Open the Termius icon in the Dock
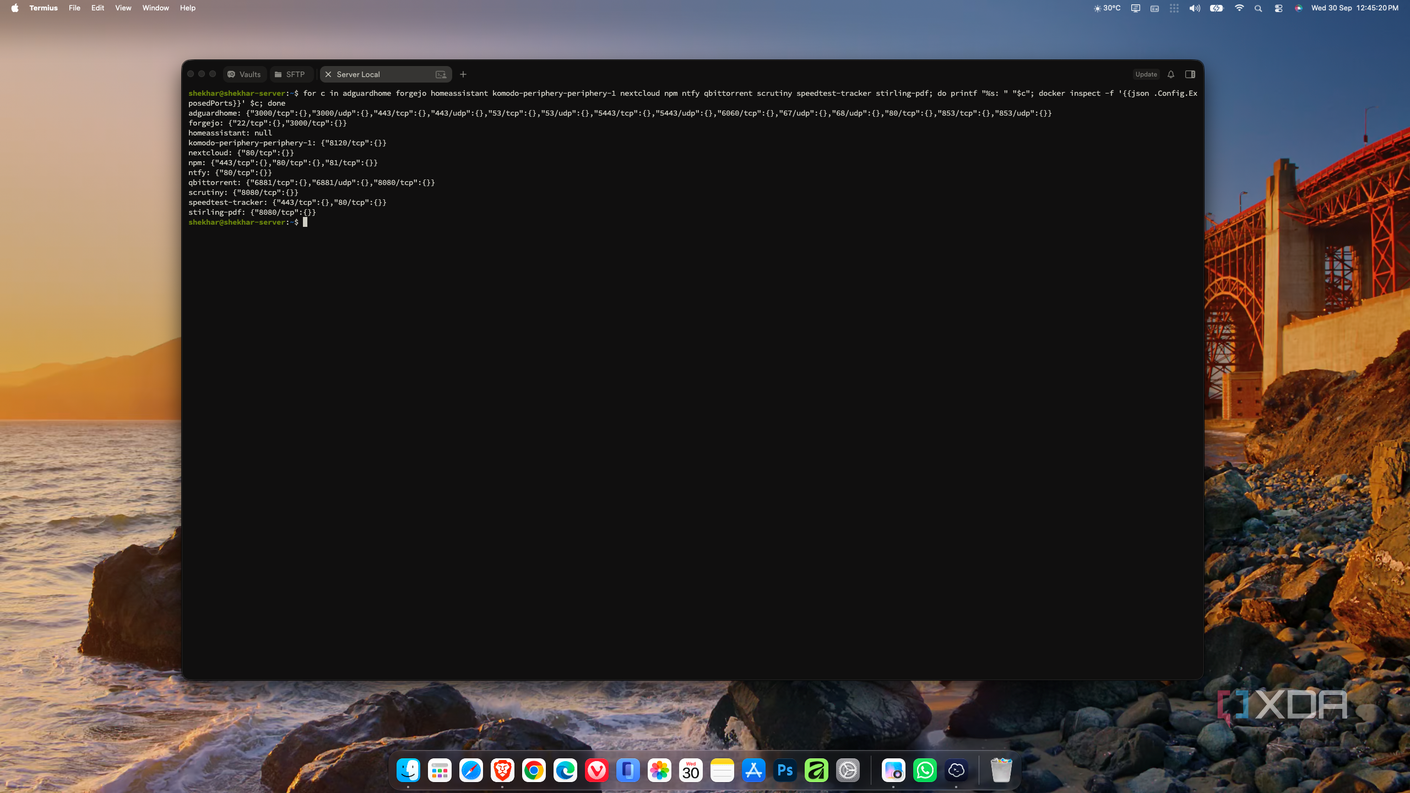The width and height of the screenshot is (1410, 793). tap(956, 769)
